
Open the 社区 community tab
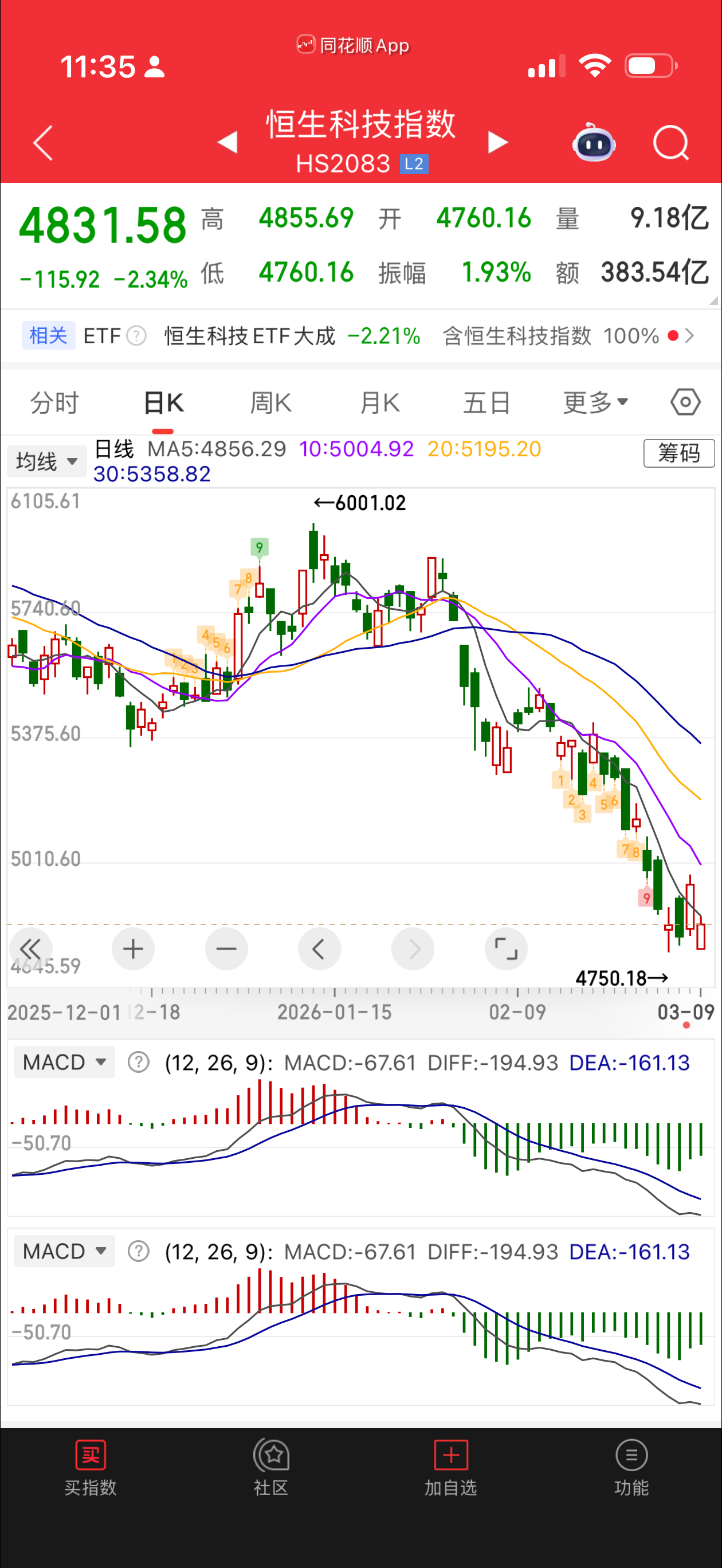click(271, 1468)
